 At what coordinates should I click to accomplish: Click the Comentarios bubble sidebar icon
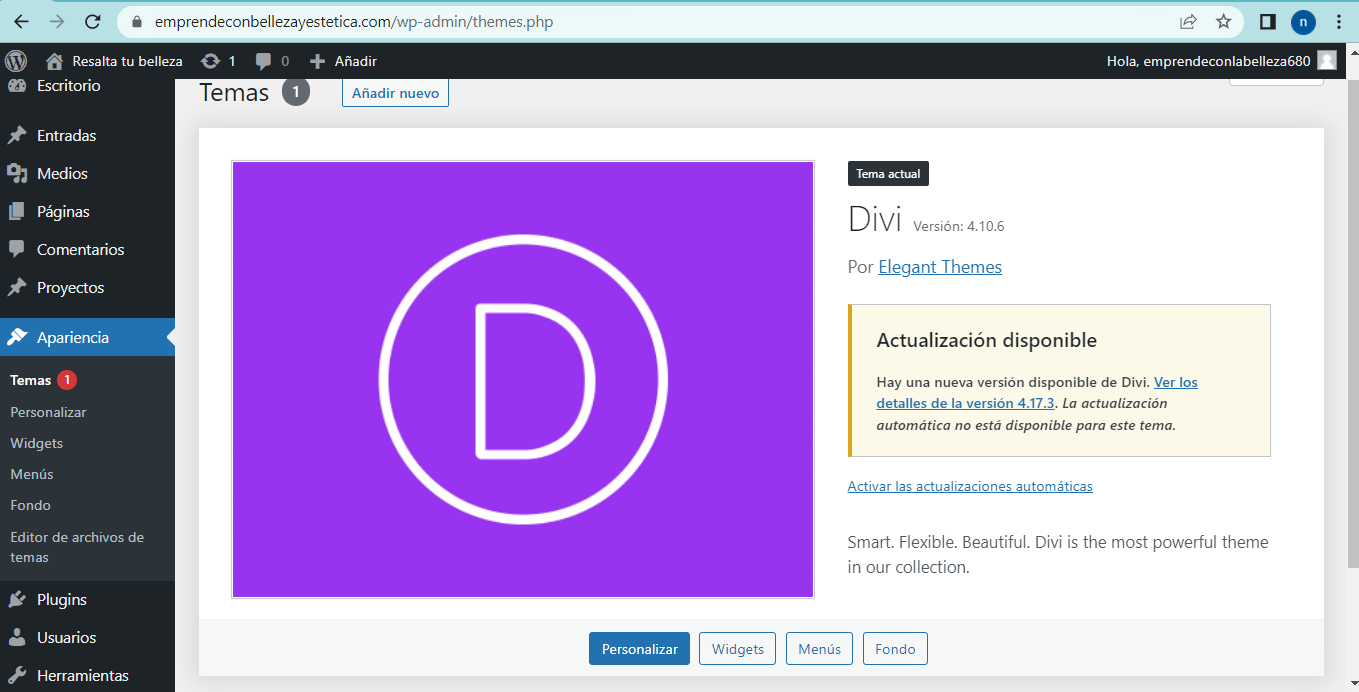(17, 249)
